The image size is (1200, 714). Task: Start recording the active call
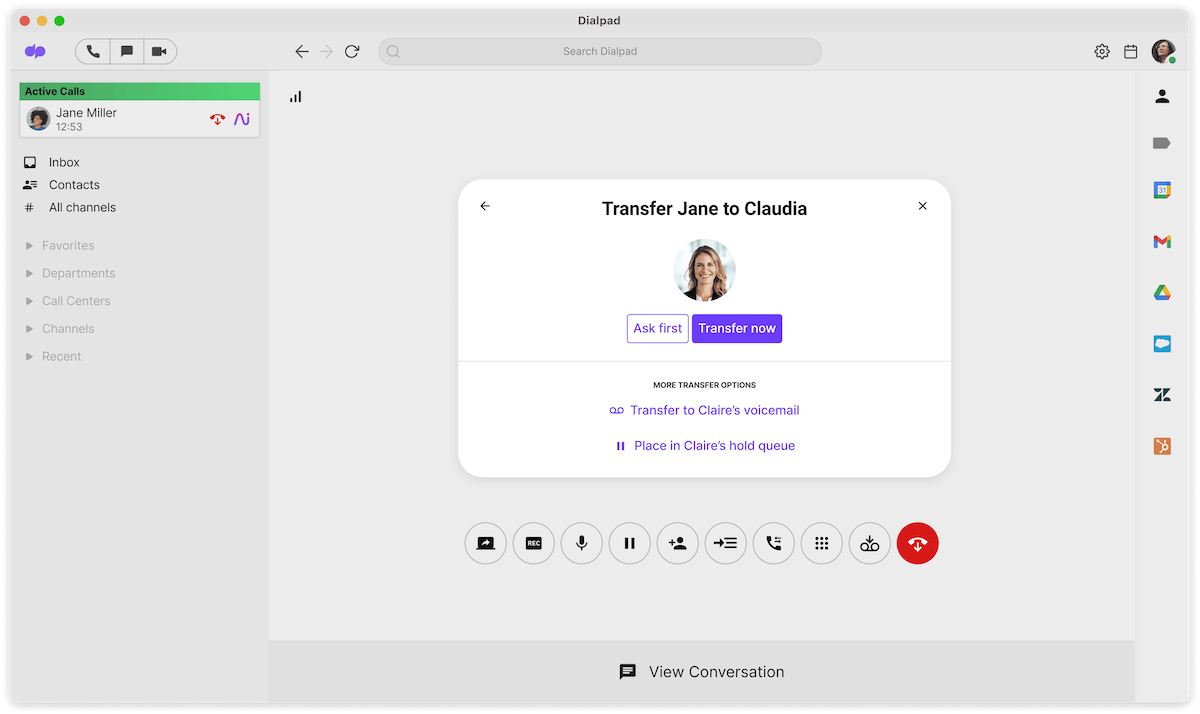click(533, 543)
